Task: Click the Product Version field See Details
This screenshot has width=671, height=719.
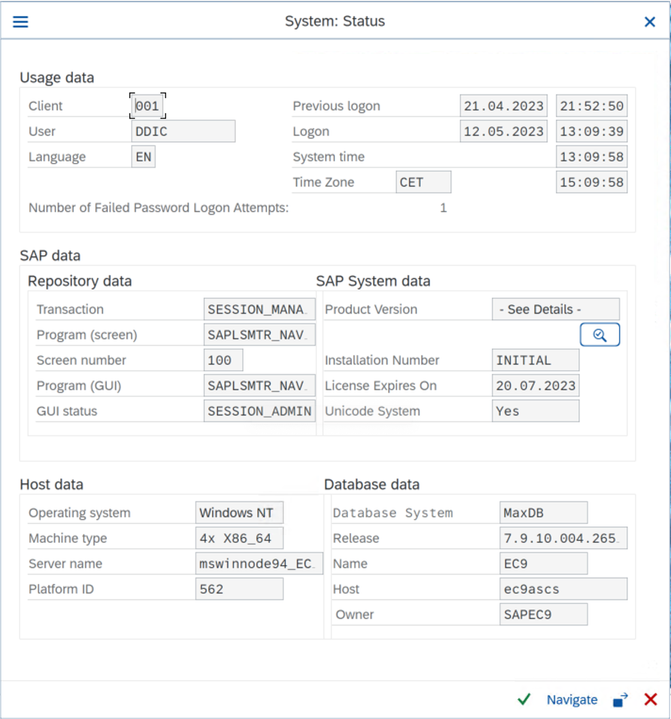Action: tap(555, 310)
